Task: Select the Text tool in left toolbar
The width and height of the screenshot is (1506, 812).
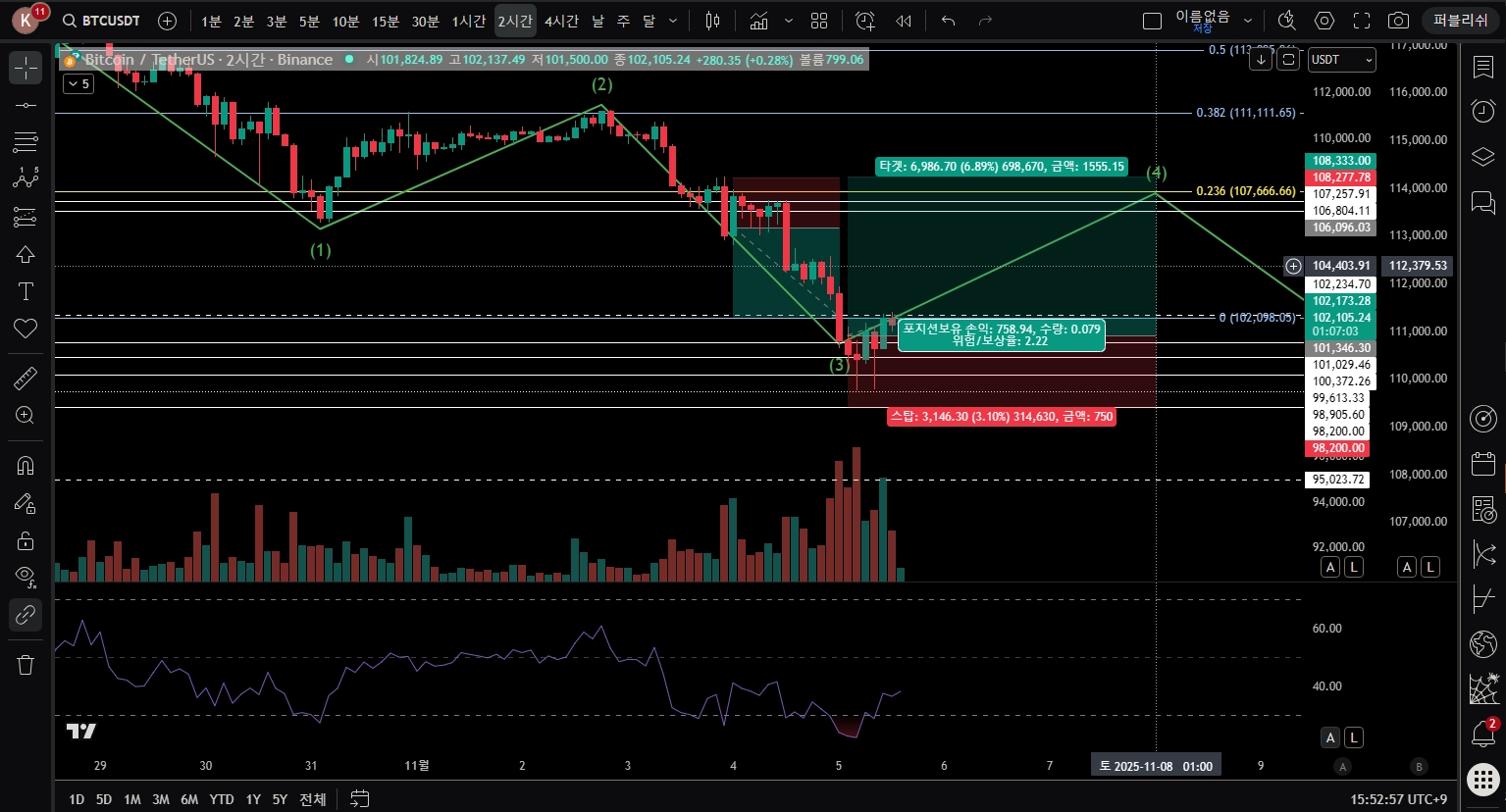Action: 26,291
